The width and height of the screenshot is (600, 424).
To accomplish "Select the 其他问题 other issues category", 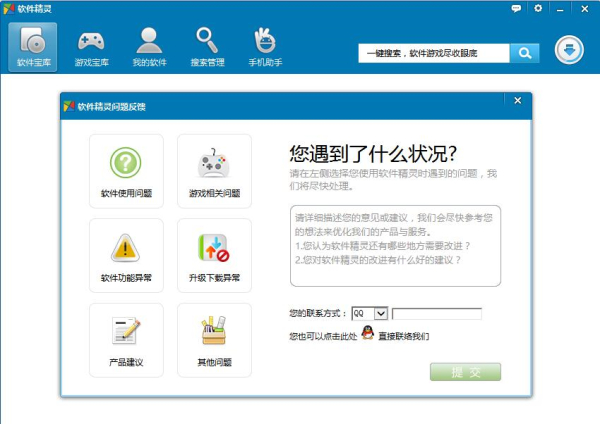I will [x=214, y=340].
